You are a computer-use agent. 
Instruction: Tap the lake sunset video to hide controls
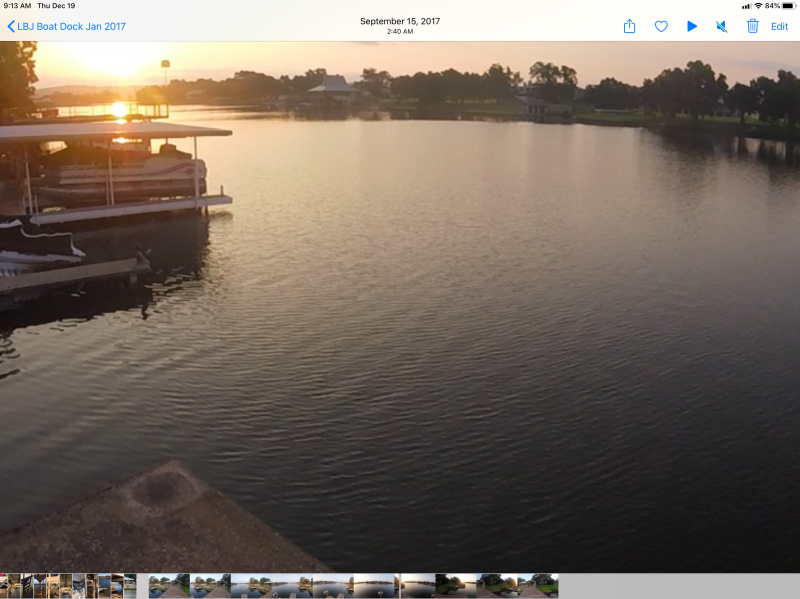pyautogui.click(x=400, y=306)
